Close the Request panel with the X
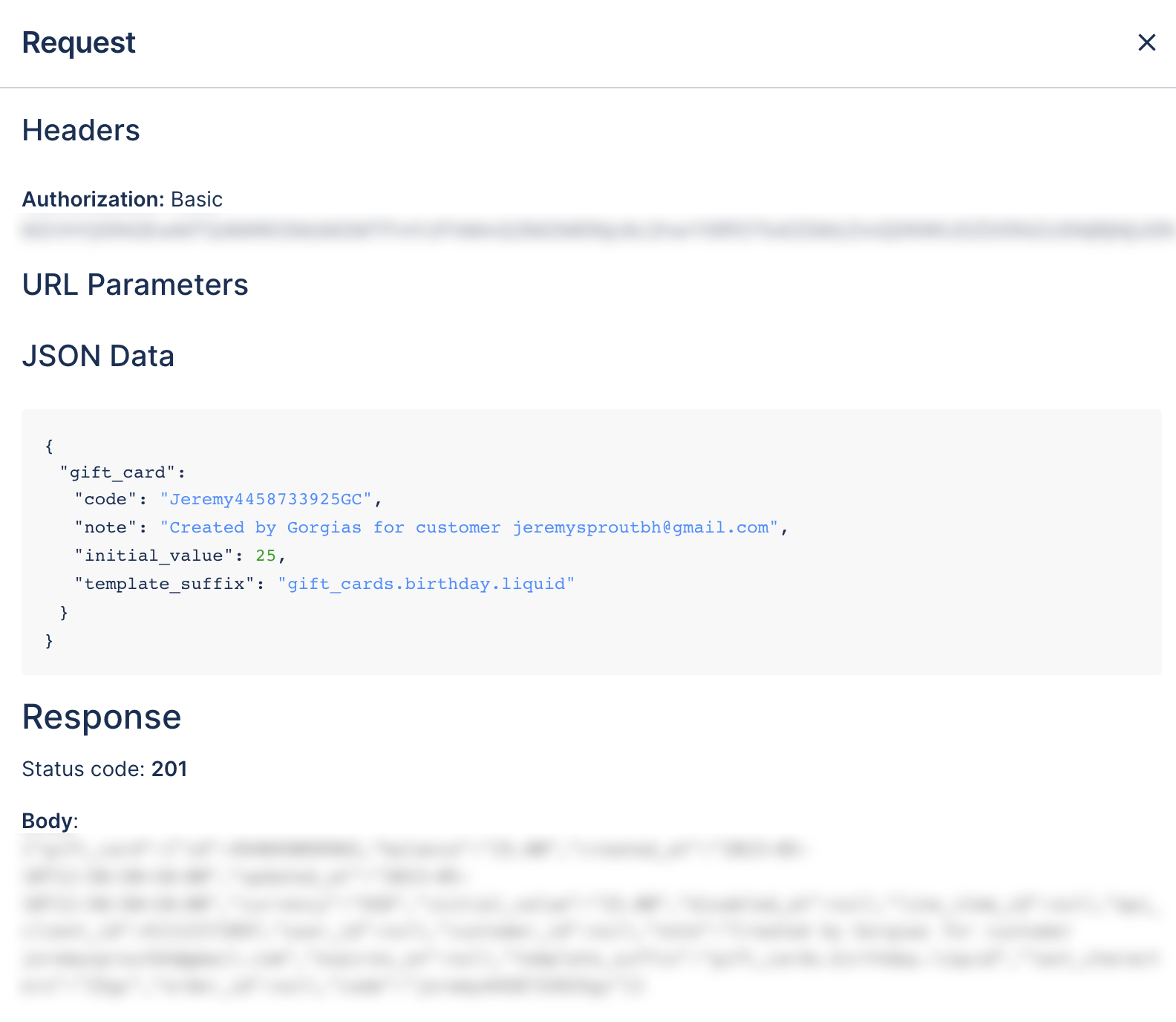 pos(1146,43)
